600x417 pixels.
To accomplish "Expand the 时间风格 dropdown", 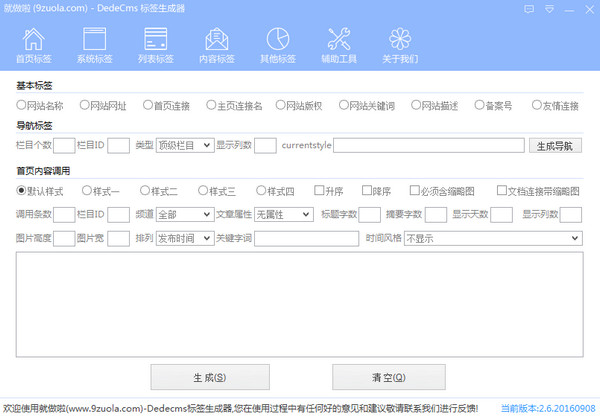I will (492, 239).
